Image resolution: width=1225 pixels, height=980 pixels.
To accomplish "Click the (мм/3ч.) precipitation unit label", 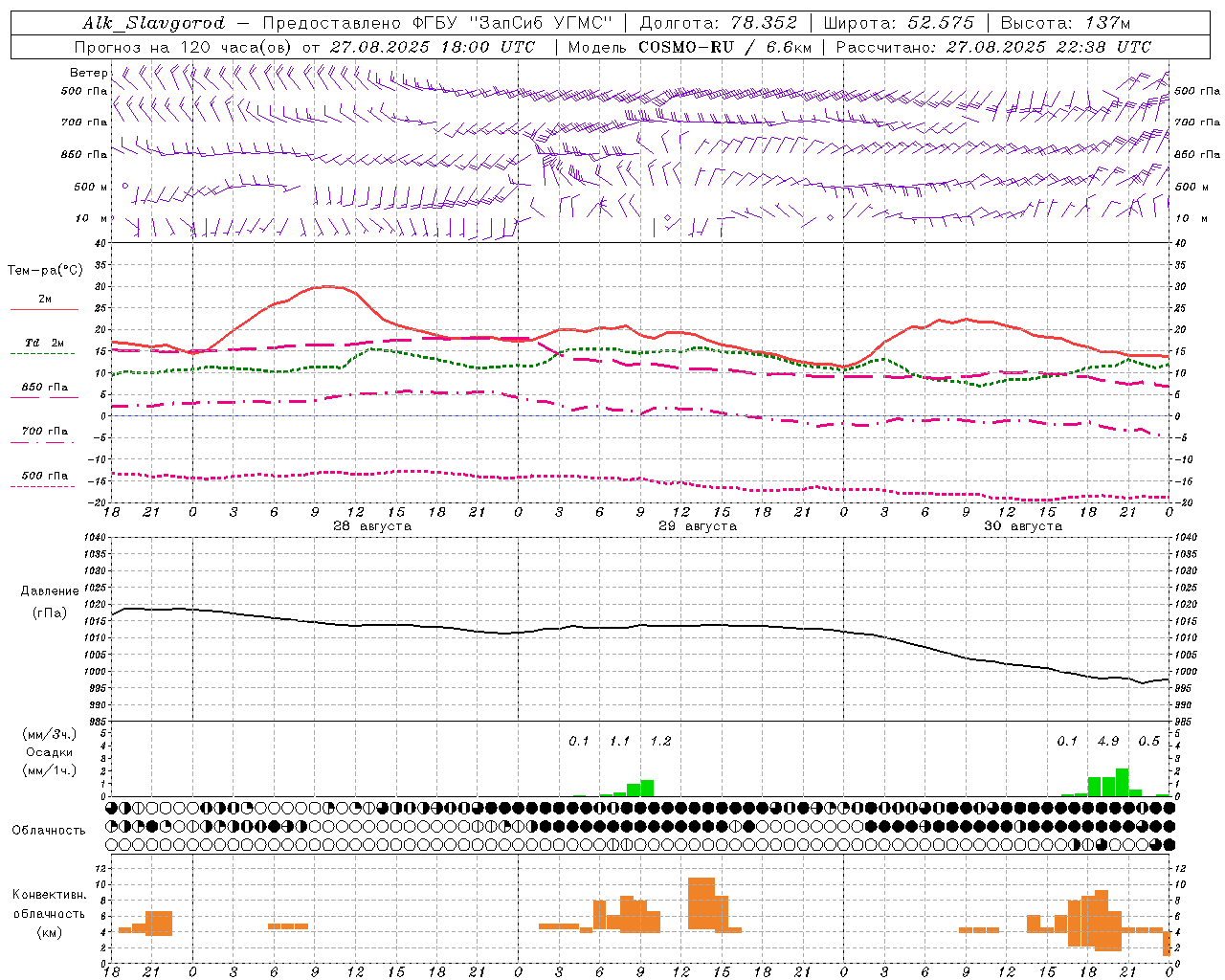I will (x=50, y=735).
